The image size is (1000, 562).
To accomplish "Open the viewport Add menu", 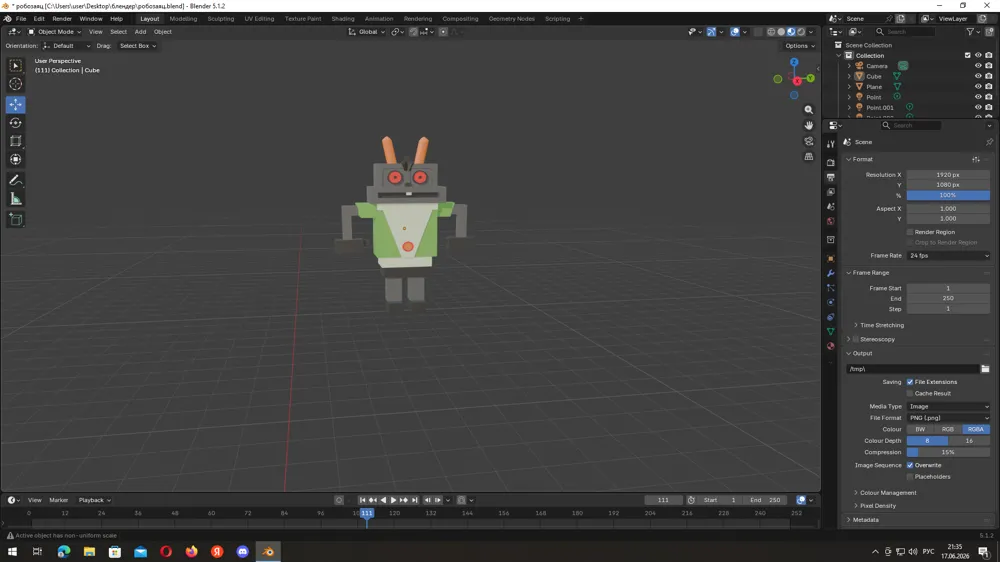I will pyautogui.click(x=140, y=32).
